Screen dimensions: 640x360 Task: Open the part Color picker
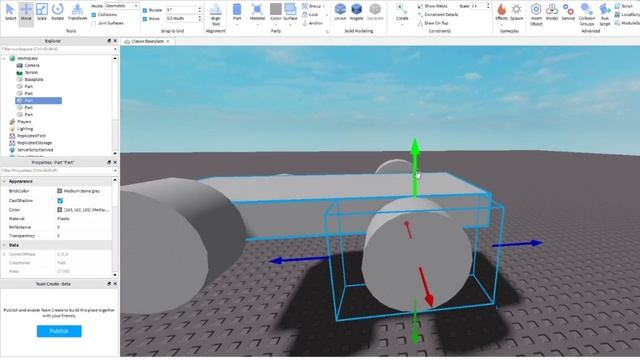point(276,12)
